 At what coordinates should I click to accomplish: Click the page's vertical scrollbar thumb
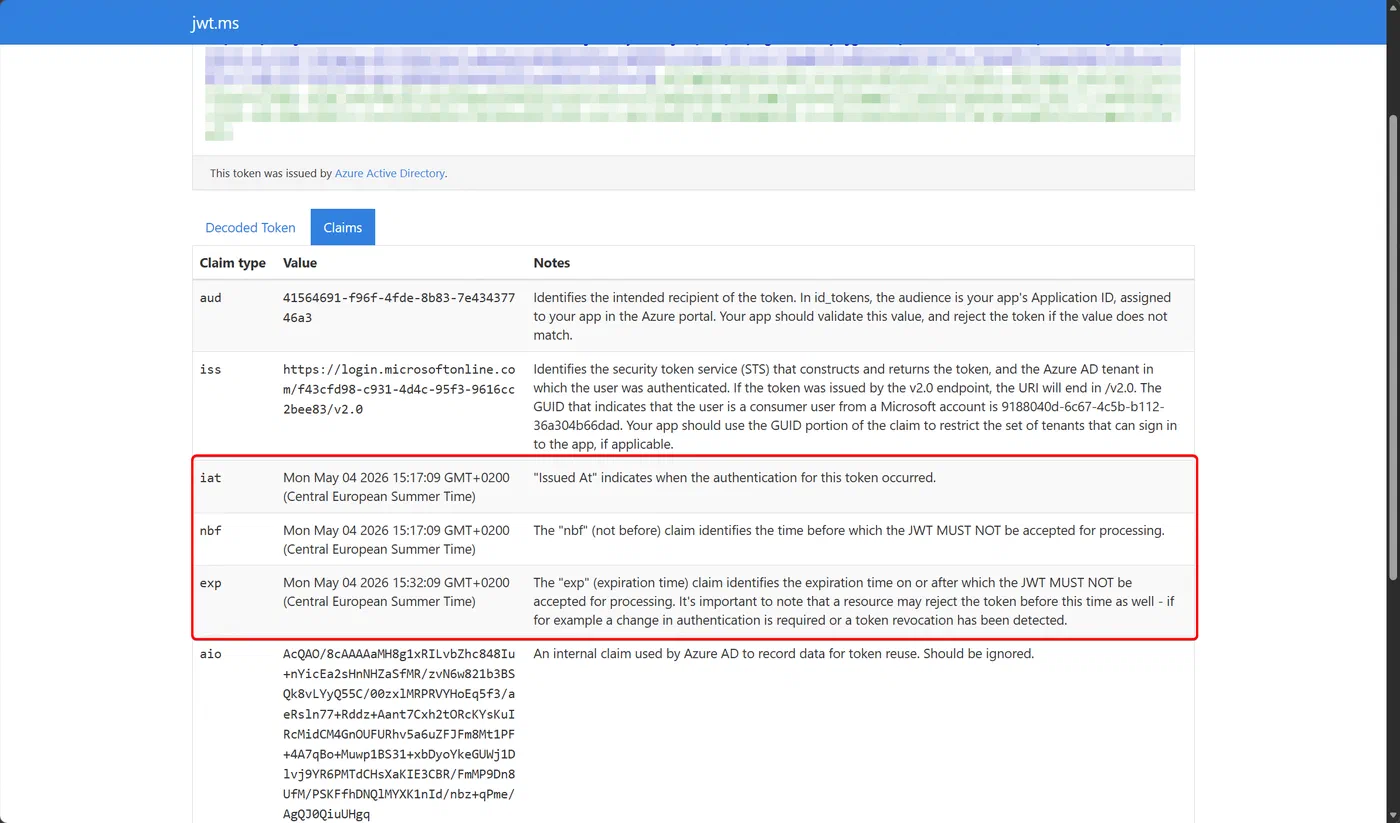pos(1391,345)
